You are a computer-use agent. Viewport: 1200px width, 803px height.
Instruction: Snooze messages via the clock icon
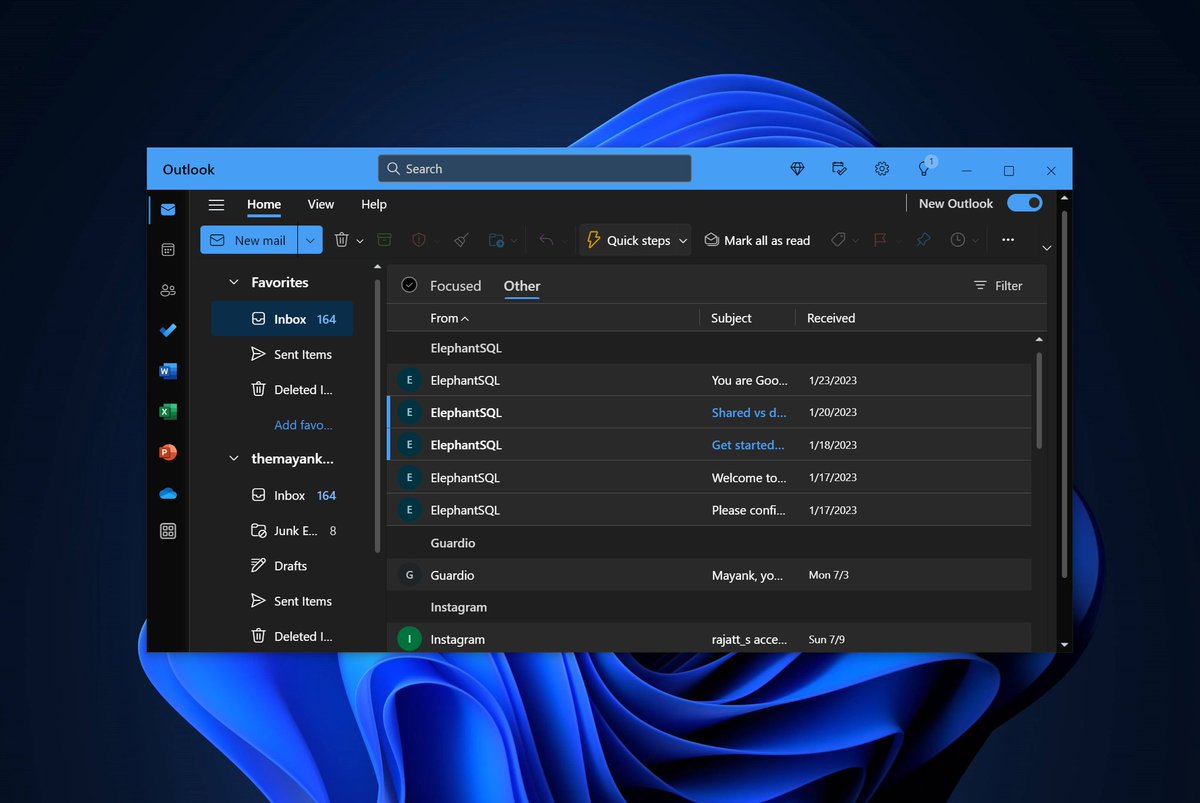tap(958, 240)
